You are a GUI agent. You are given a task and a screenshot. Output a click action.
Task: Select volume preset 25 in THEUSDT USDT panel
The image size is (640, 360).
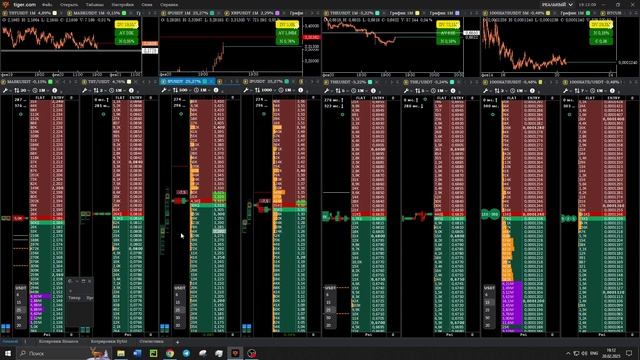tap(329, 310)
